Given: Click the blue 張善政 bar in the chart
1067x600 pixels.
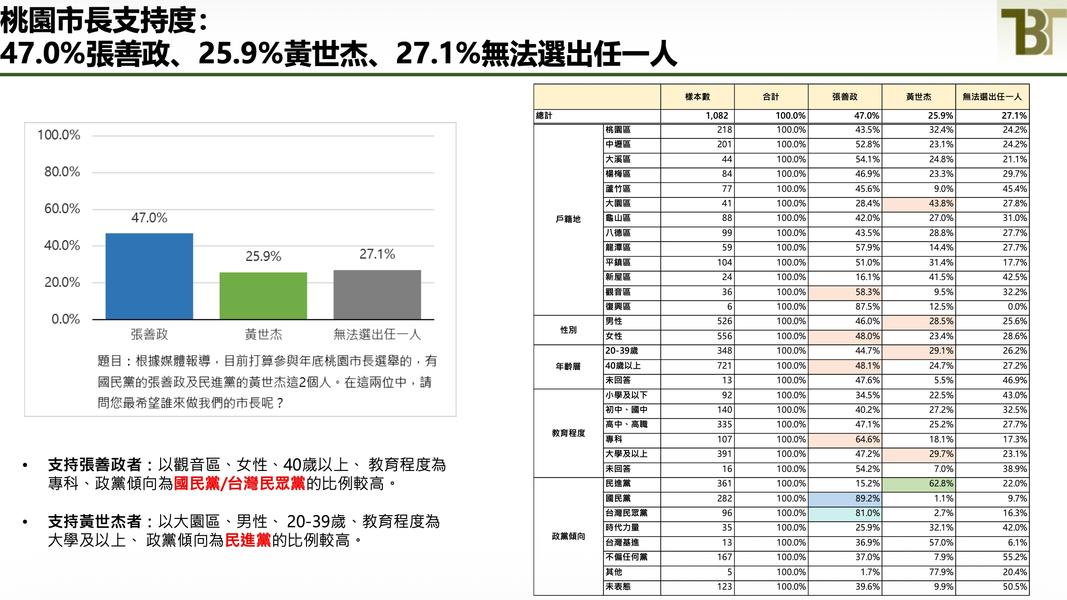Looking at the screenshot, I should pos(149,276).
